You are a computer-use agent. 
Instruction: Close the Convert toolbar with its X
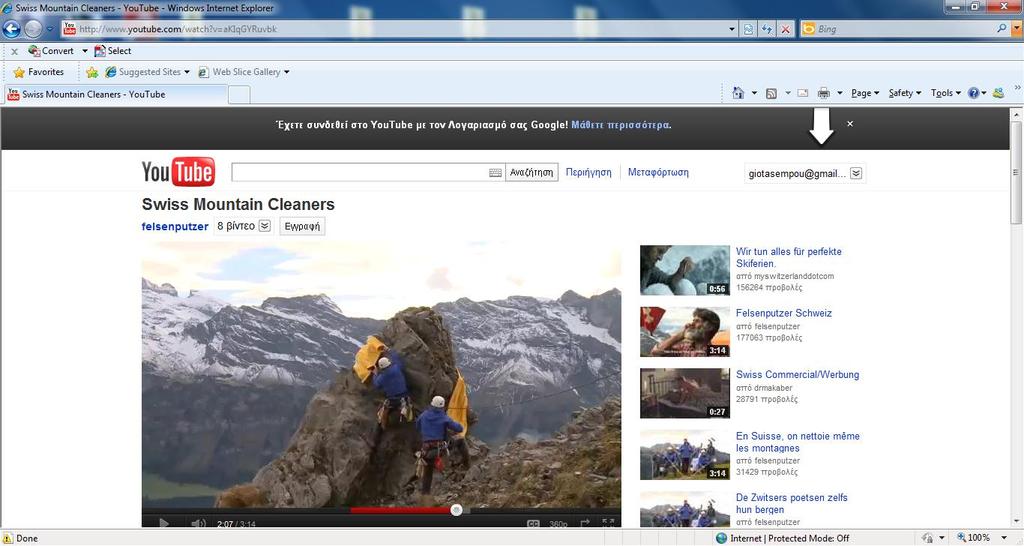click(14, 51)
